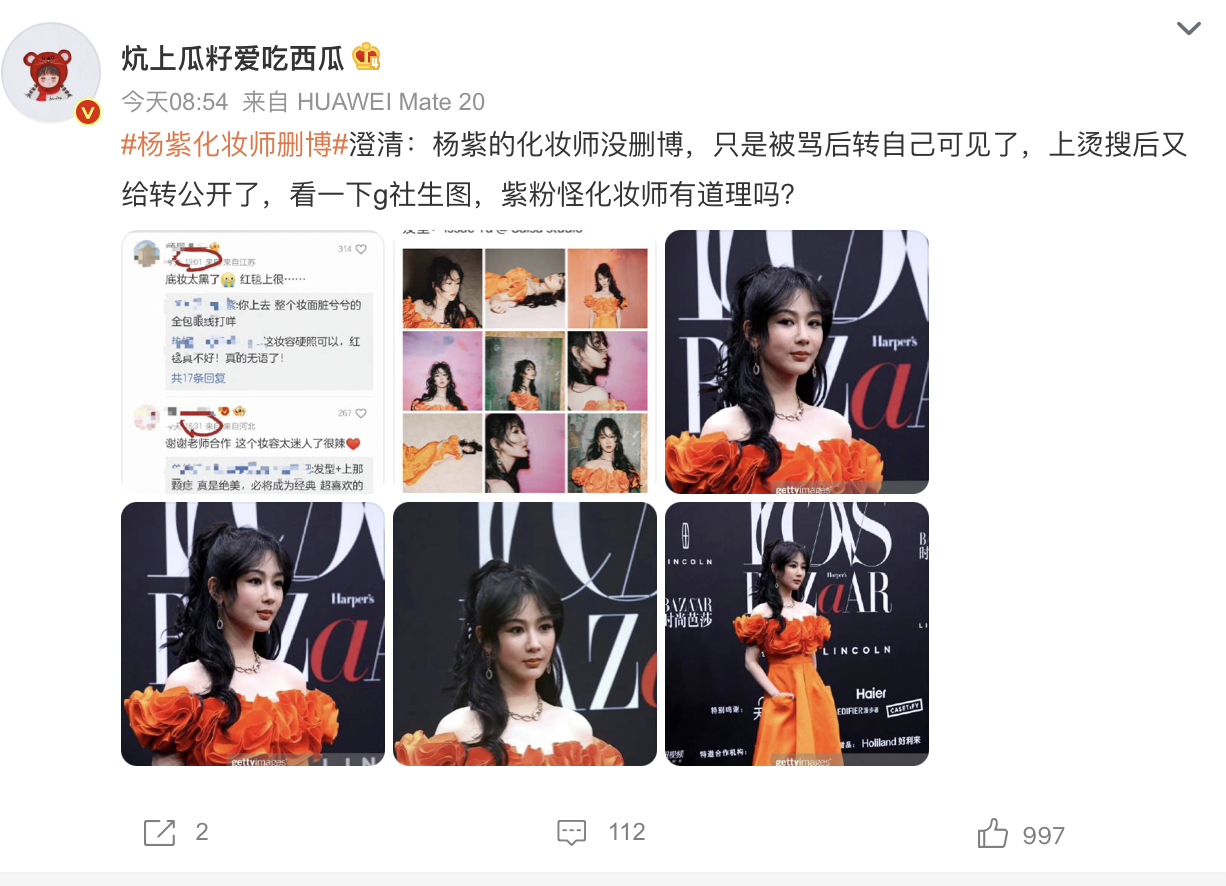Click the 112 comments count
The width and height of the screenshot is (1226, 886).
(x=627, y=832)
